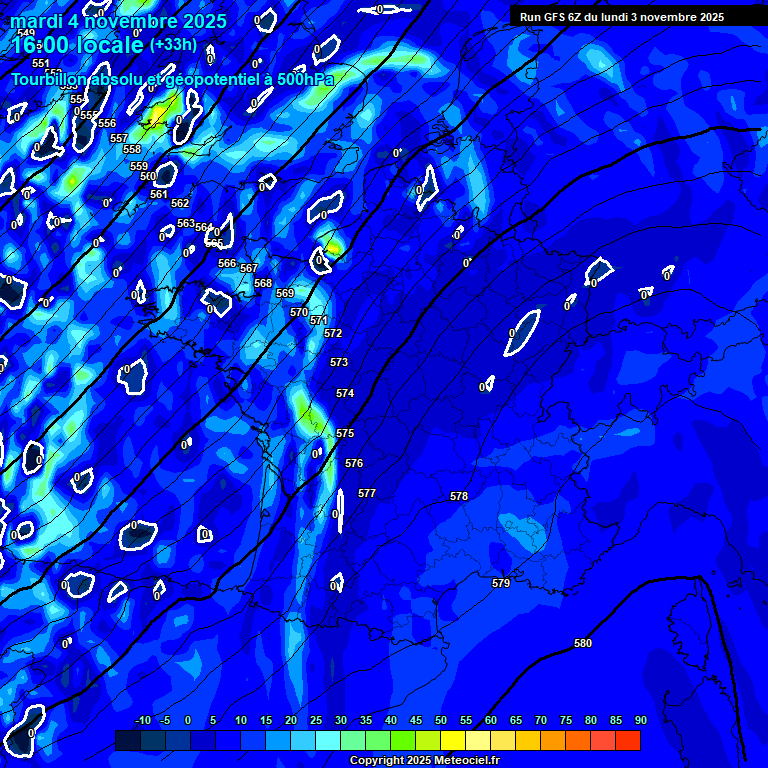Viewport: 768px width, 768px height.
Task: Click the -10 legend scale value
Action: 143,721
